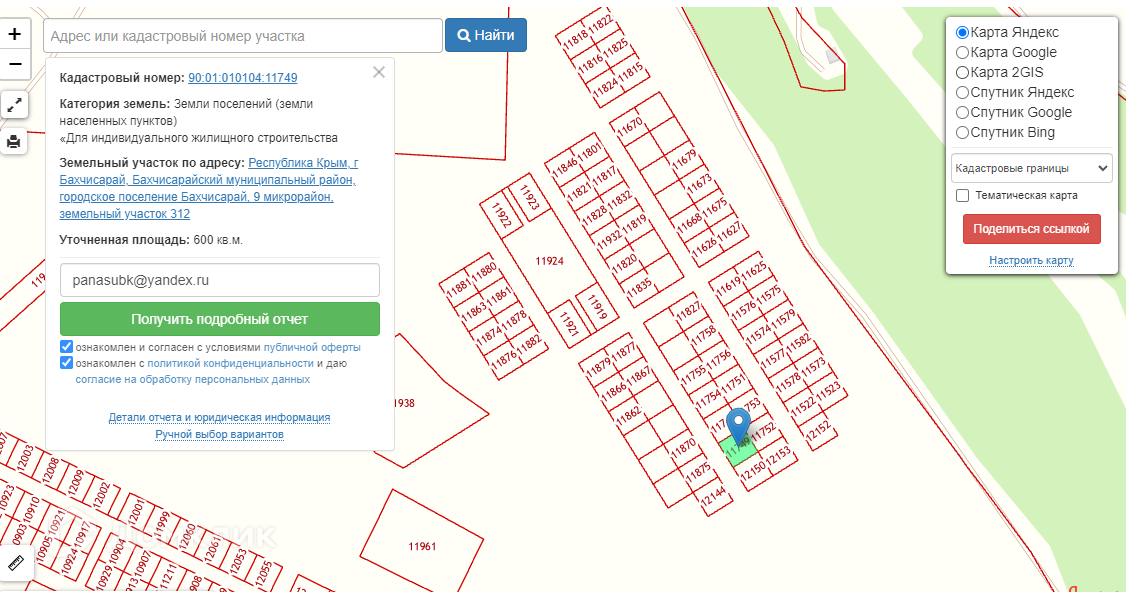Open Детали отчета и юридическая информация
The width and height of the screenshot is (1126, 592).
click(219, 417)
